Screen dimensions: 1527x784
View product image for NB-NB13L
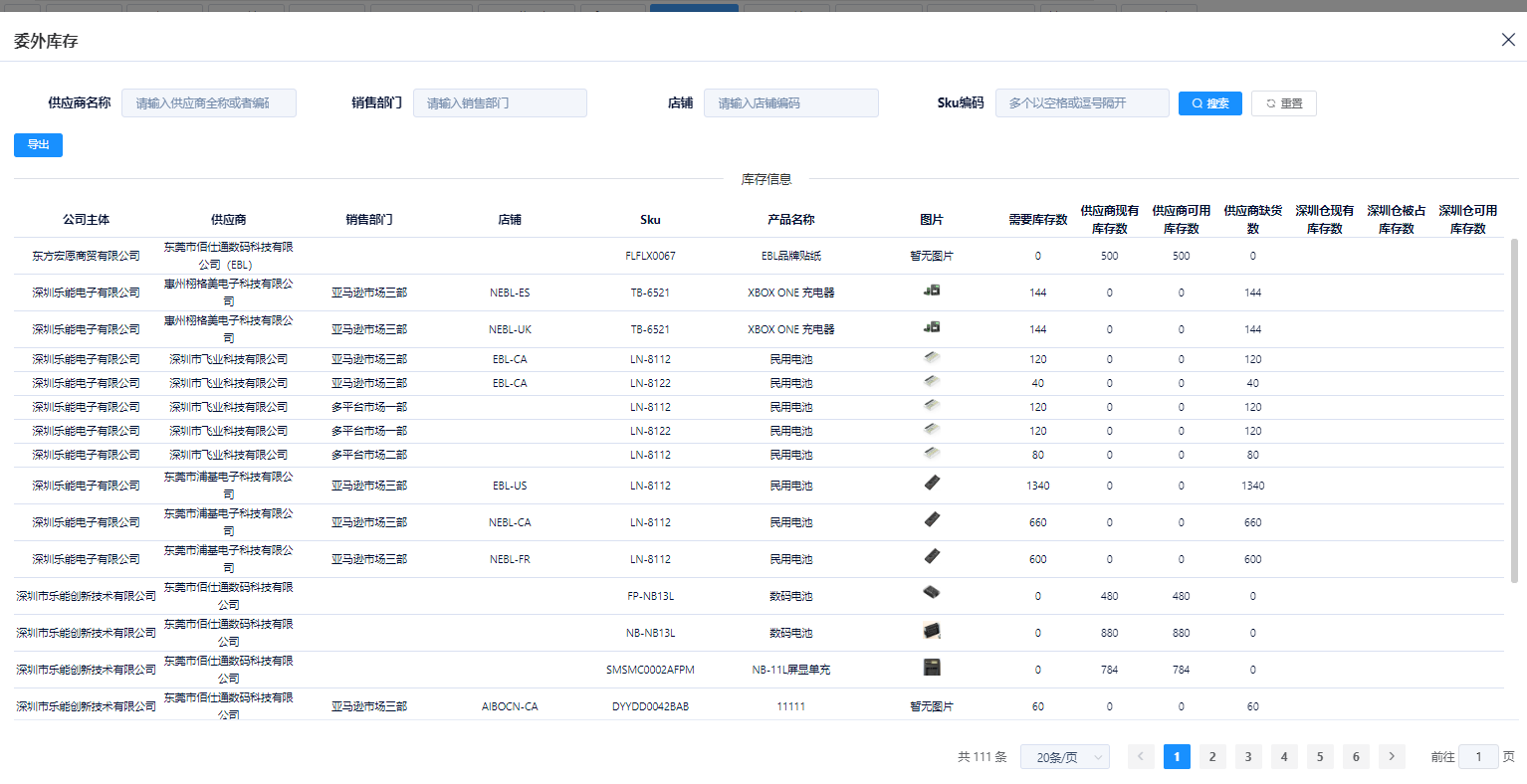click(x=932, y=631)
